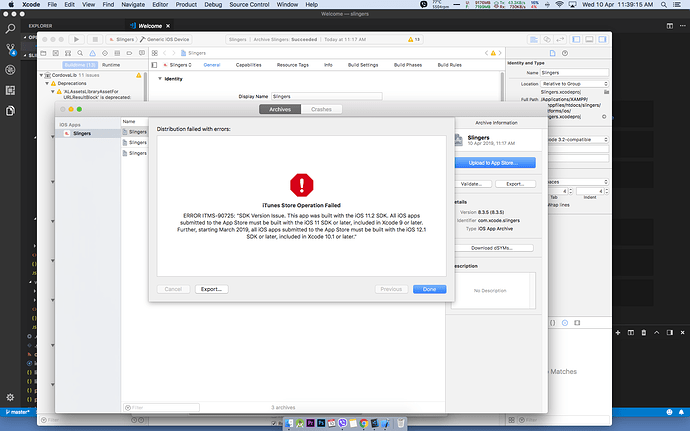Viewport: 690px width, 431px height.
Task: Collapse the Deprecations group
Action: coord(47,83)
